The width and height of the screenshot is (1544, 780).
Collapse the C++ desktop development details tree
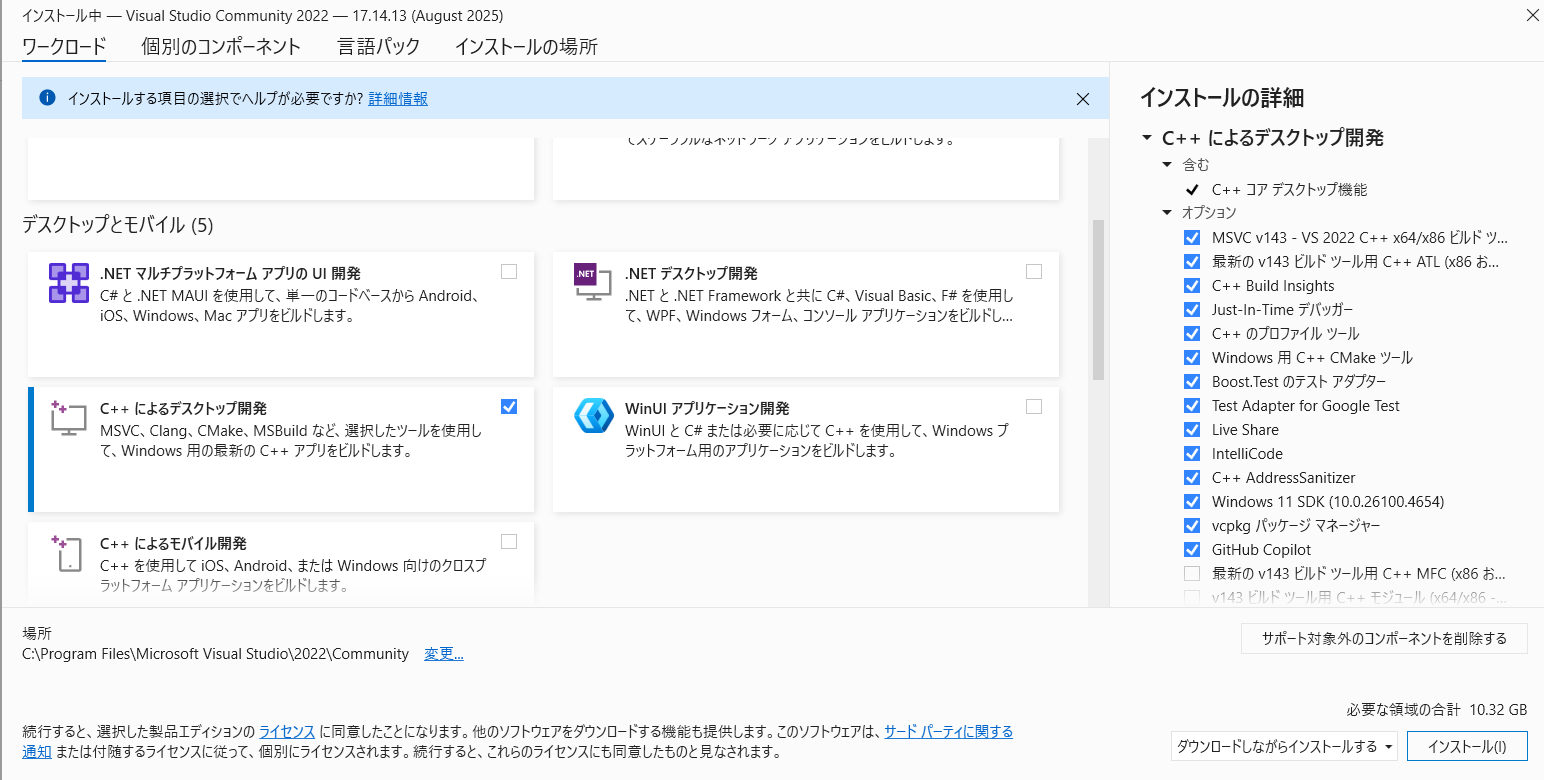[x=1146, y=138]
